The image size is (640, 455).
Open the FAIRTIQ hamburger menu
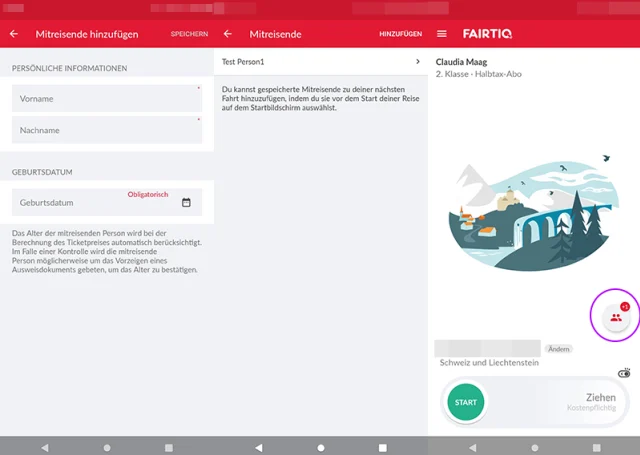[x=442, y=34]
